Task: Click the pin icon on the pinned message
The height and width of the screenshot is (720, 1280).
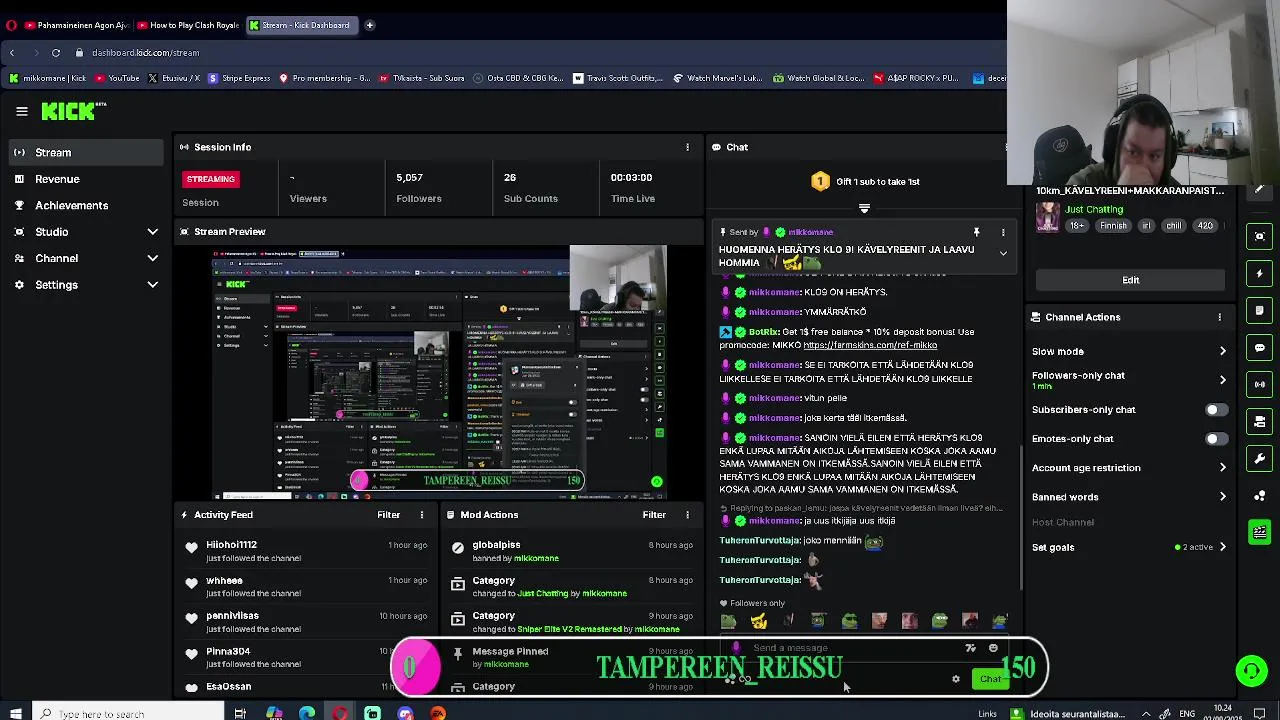Action: pos(976,232)
